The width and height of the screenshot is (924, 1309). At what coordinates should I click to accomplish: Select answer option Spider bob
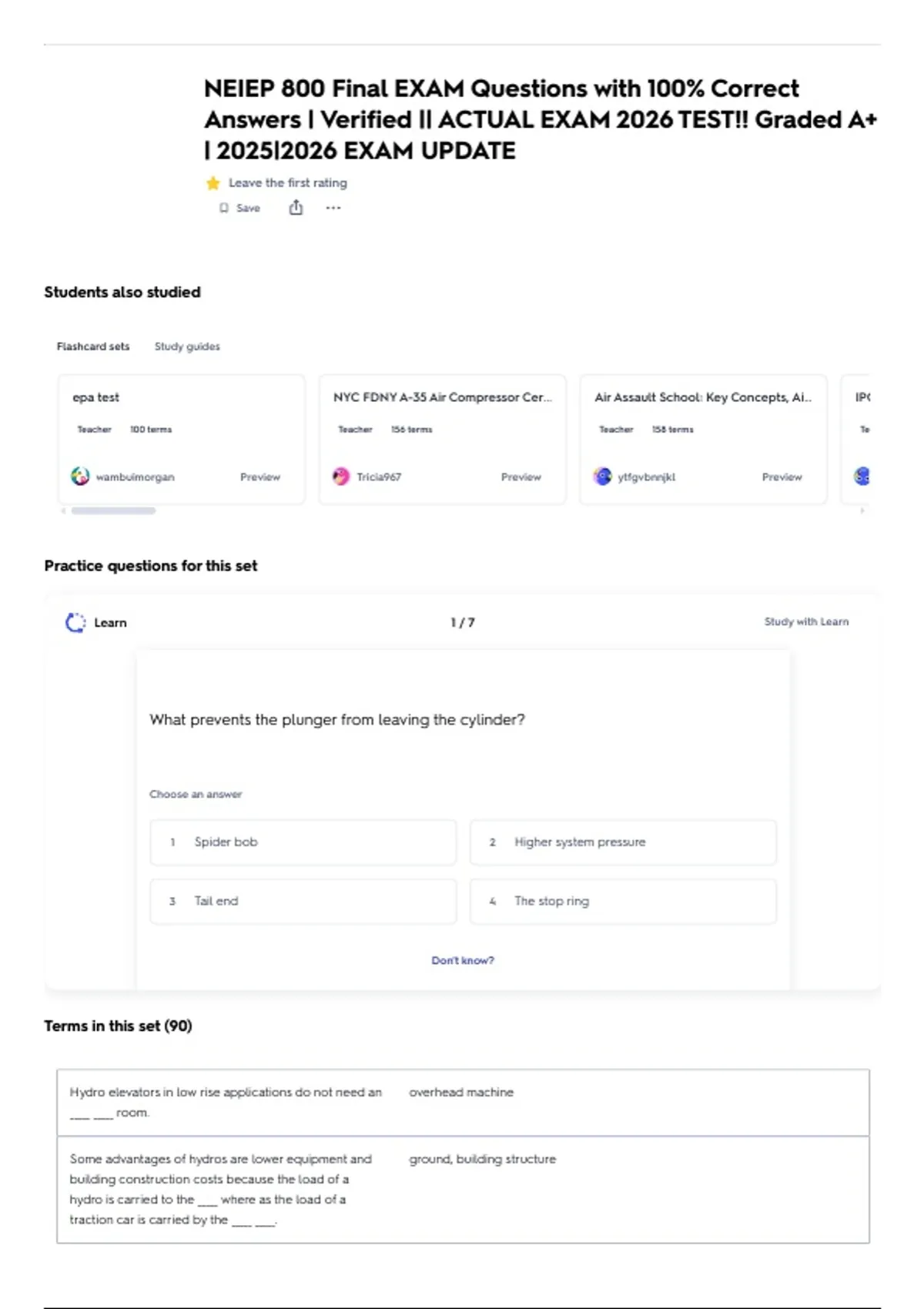point(303,842)
